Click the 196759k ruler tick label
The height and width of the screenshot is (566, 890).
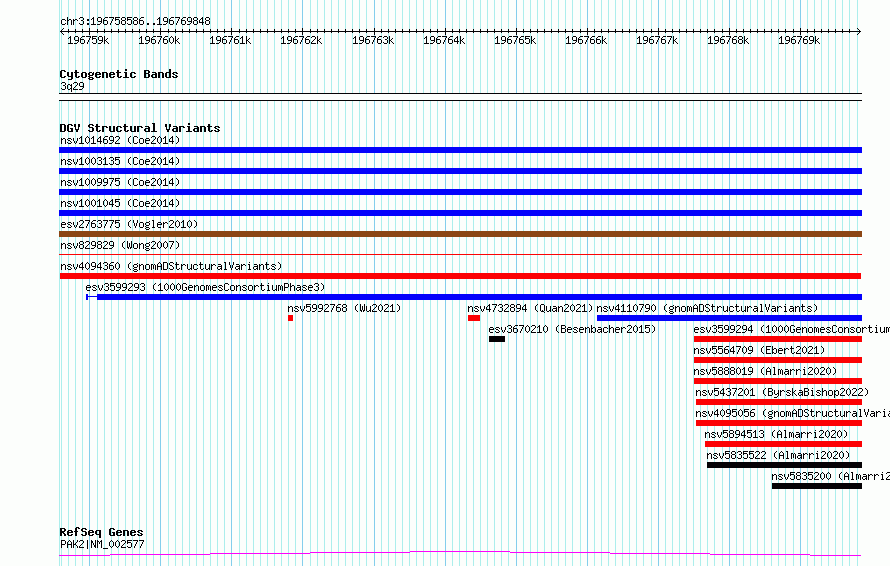[x=88, y=41]
